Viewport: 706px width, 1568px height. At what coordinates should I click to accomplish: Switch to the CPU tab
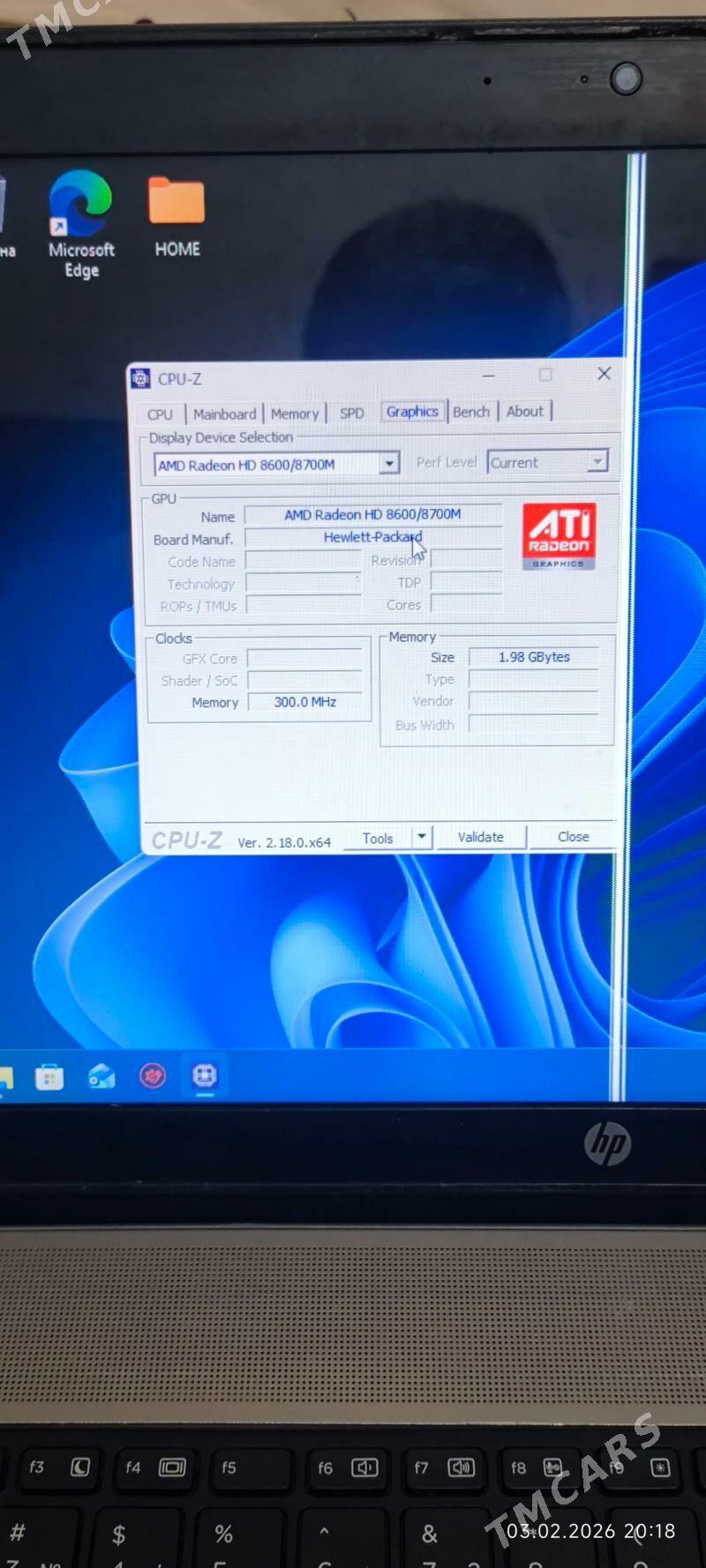160,414
